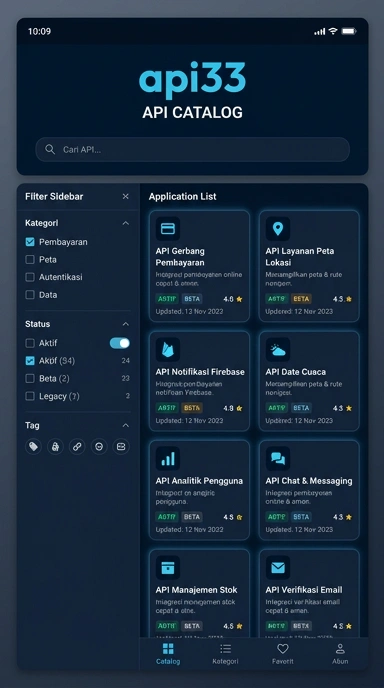Click the Wi-Fi status bar icon

pos(333,31)
